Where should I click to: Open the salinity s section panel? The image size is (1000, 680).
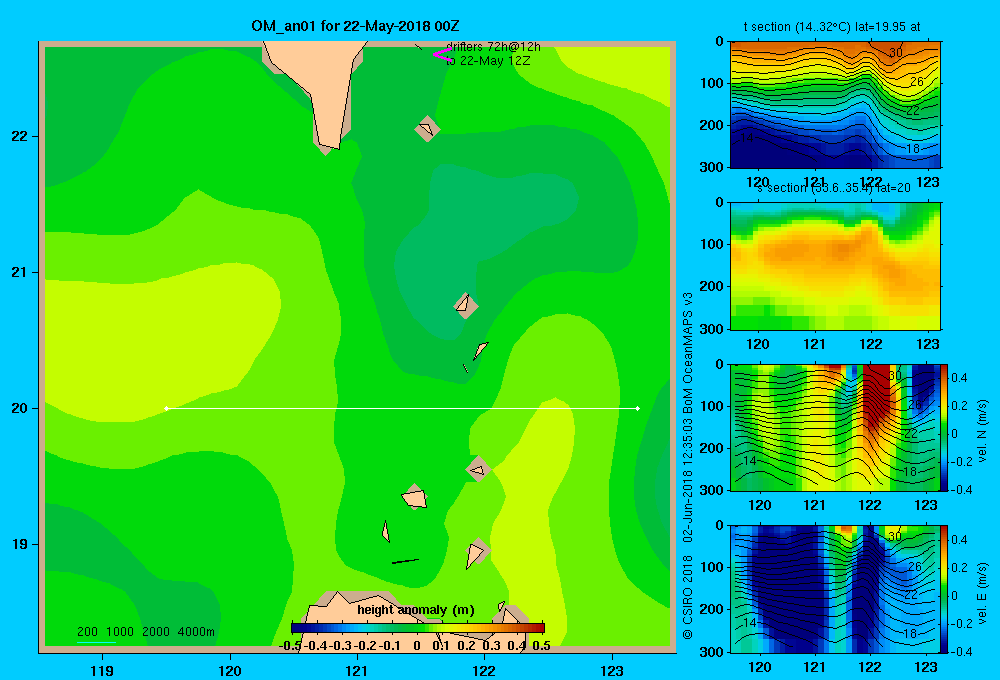pyautogui.click(x=835, y=266)
